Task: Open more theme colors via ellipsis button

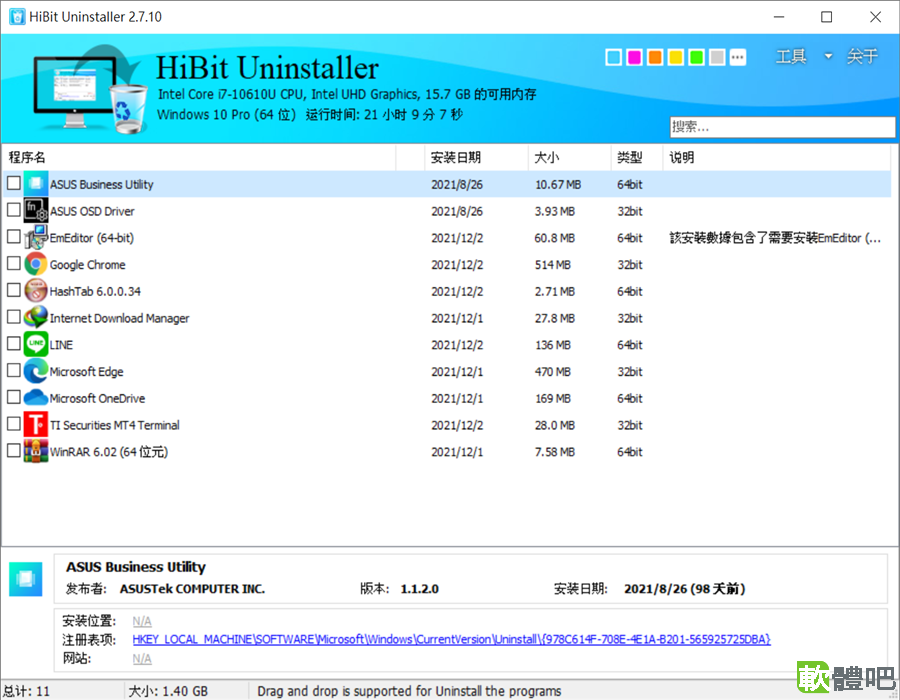Action: point(738,57)
